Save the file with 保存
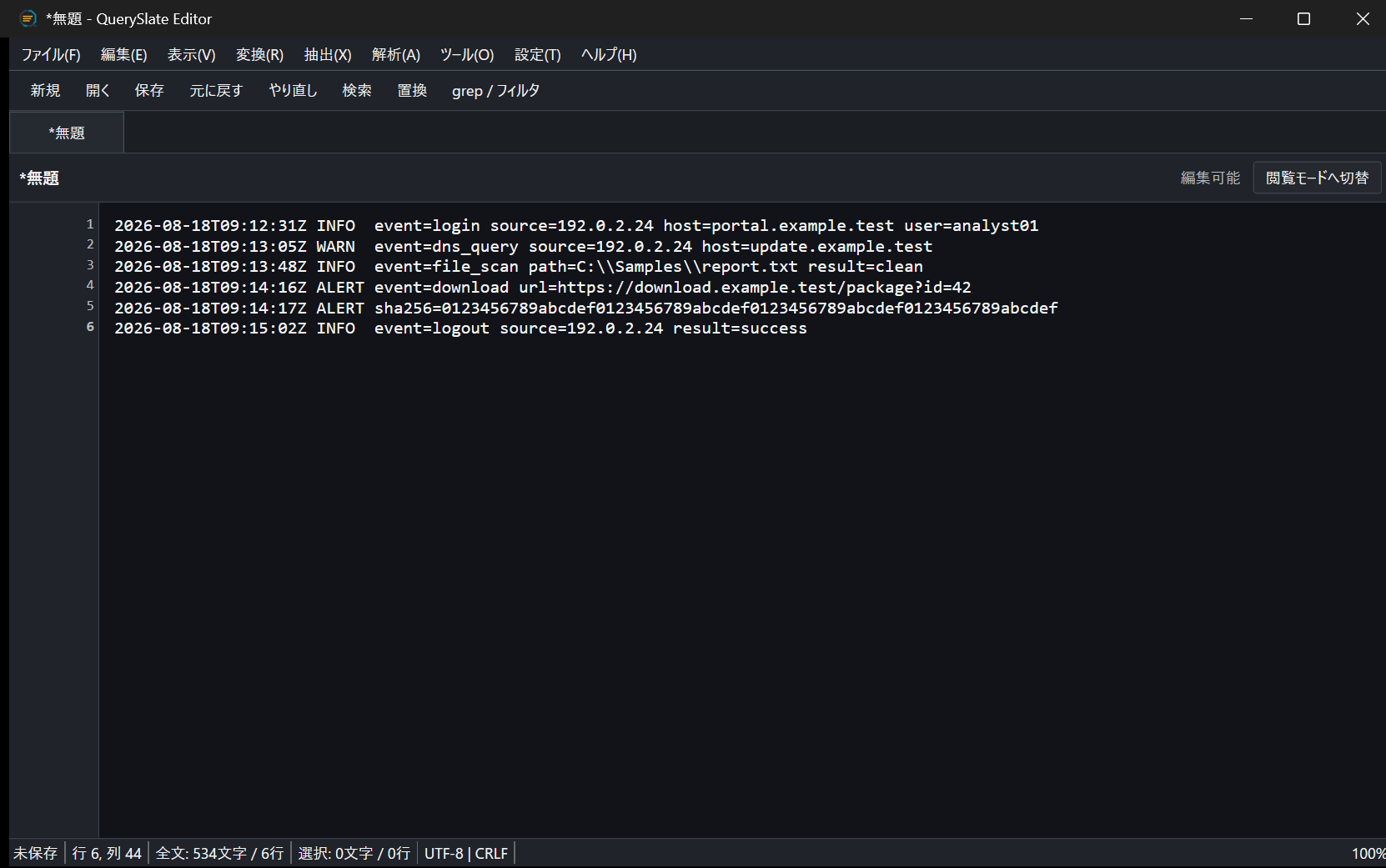Viewport: 1386px width, 868px height. pyautogui.click(x=149, y=91)
